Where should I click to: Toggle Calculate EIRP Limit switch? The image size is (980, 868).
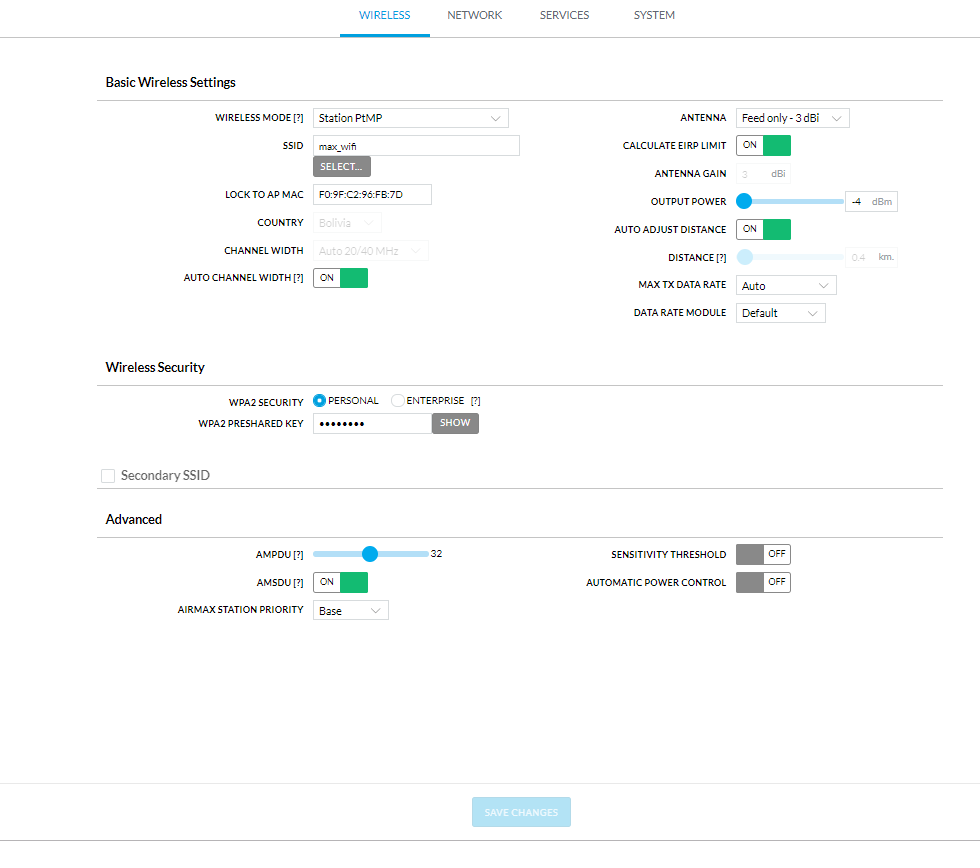[x=763, y=146]
